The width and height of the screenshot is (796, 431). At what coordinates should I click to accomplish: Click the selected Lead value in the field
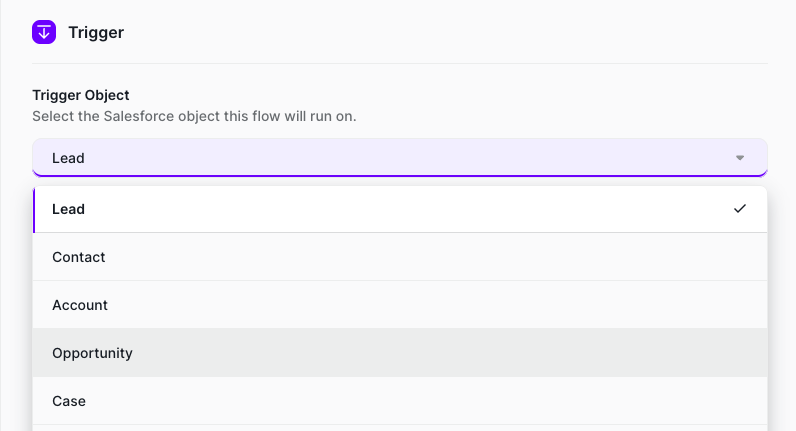(x=69, y=158)
